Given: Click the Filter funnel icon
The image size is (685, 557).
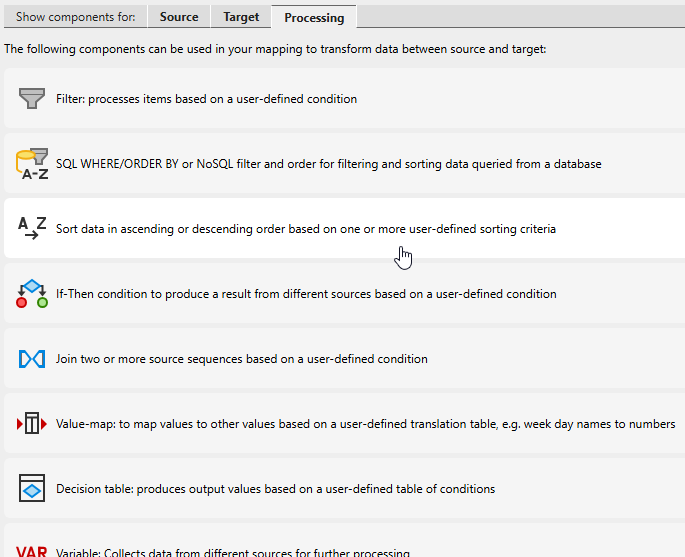Looking at the screenshot, I should [x=33, y=99].
